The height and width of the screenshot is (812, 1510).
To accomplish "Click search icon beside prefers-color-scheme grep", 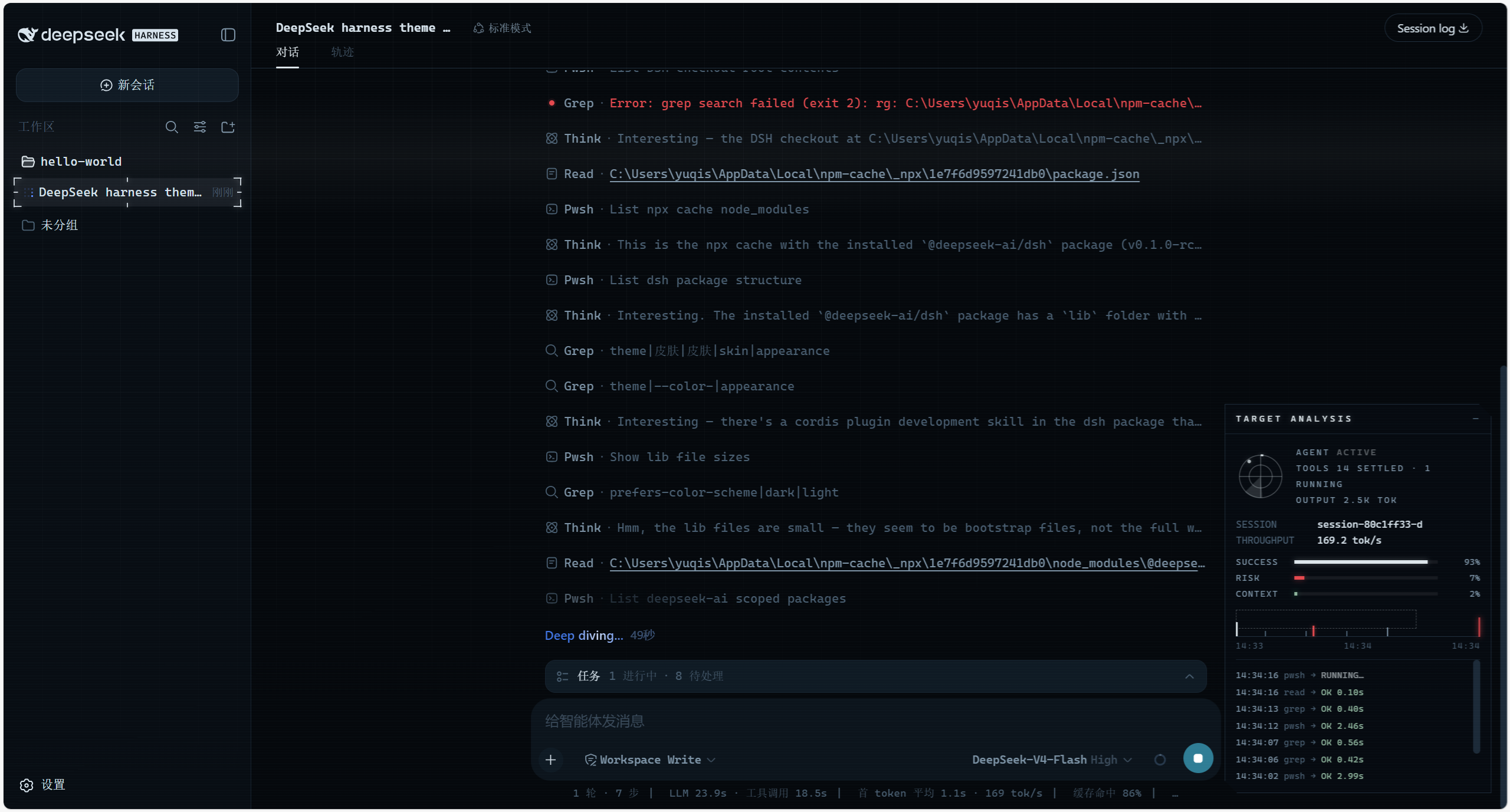I will (552, 492).
